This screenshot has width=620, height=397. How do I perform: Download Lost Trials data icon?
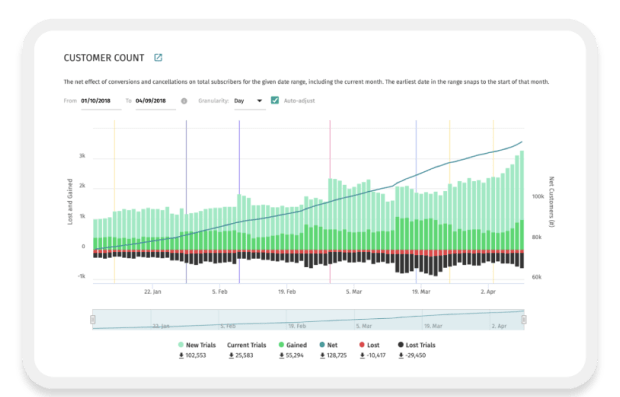[x=401, y=355]
